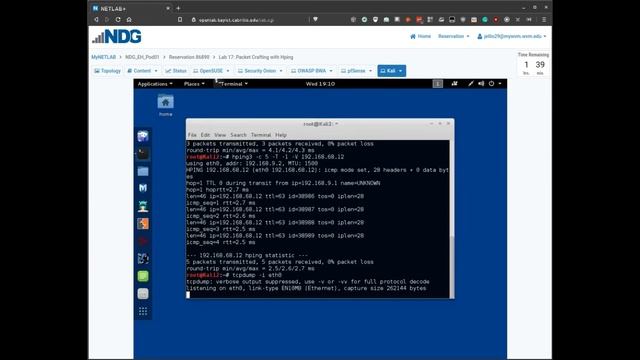Screen dimensions: 640x360
Task: Click the bookmark icon in address bar
Action: 180,19
